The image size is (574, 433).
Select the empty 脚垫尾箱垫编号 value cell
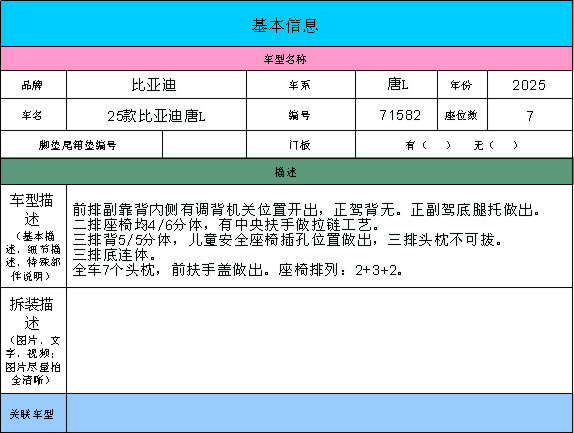tap(204, 145)
